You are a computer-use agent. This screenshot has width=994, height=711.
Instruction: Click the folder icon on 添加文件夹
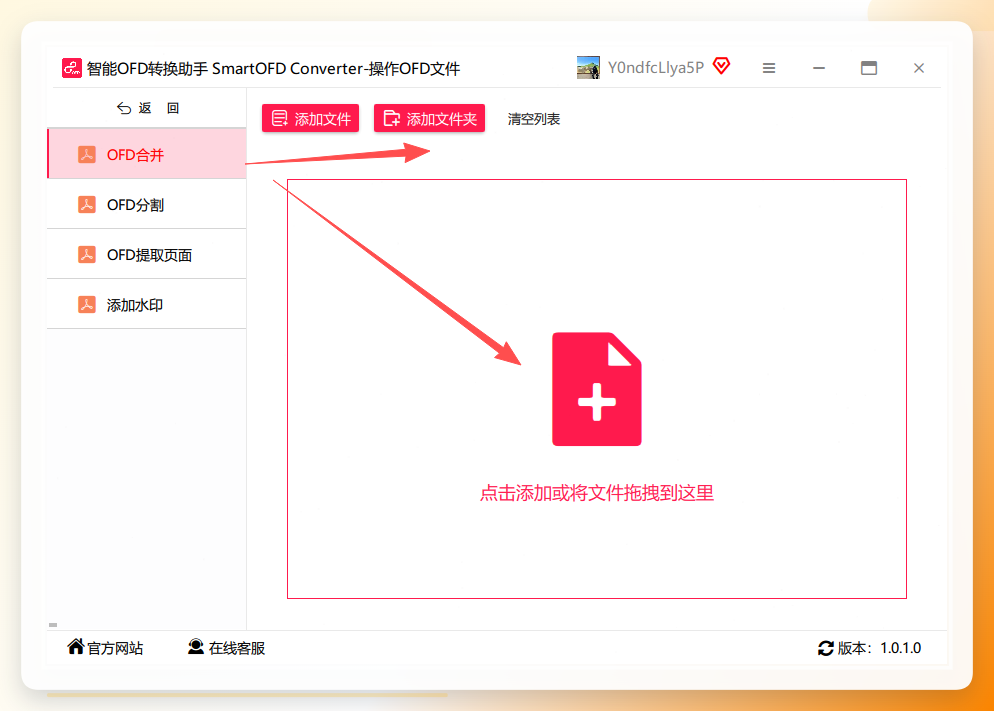point(392,118)
